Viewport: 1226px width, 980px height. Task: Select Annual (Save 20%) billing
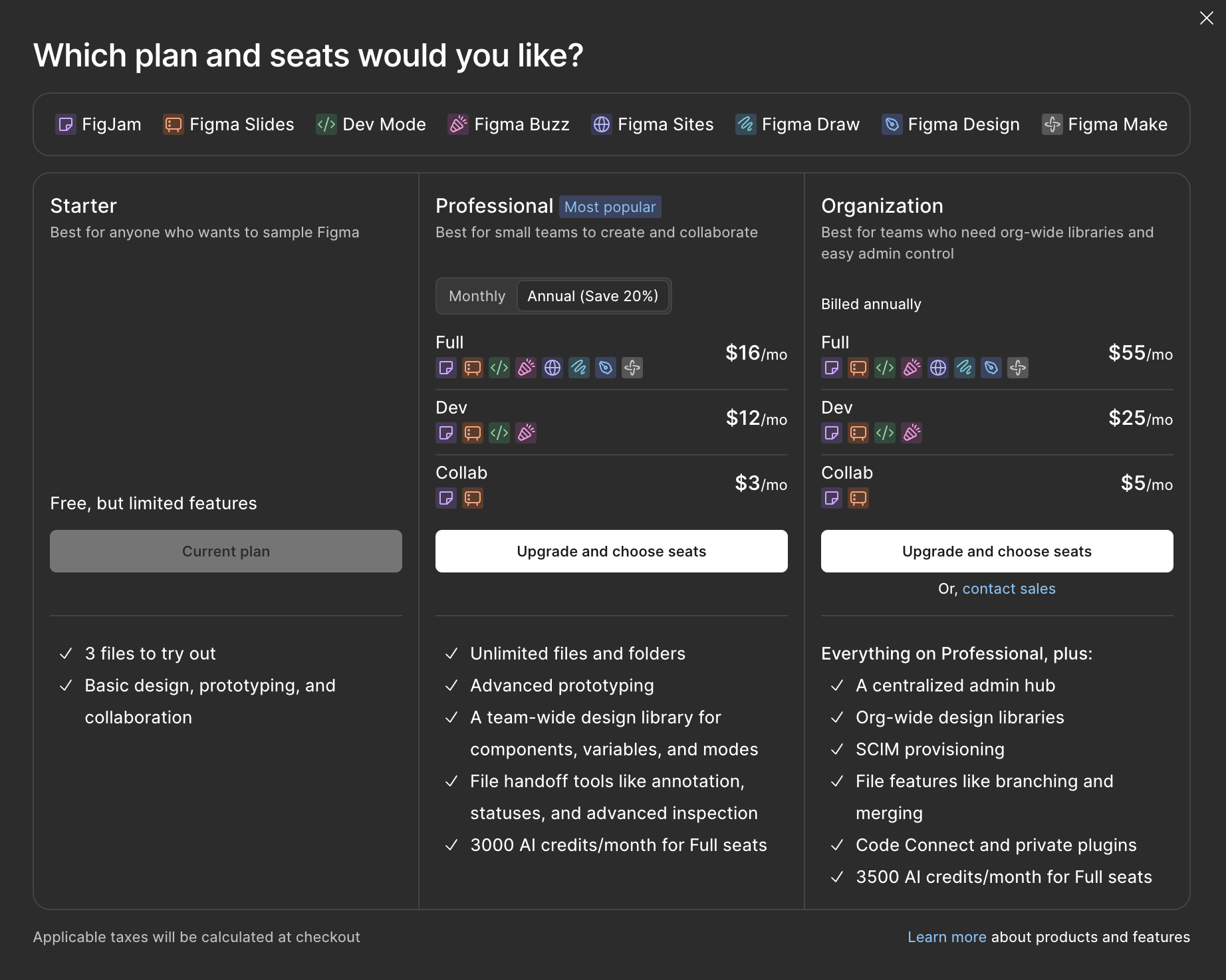592,296
